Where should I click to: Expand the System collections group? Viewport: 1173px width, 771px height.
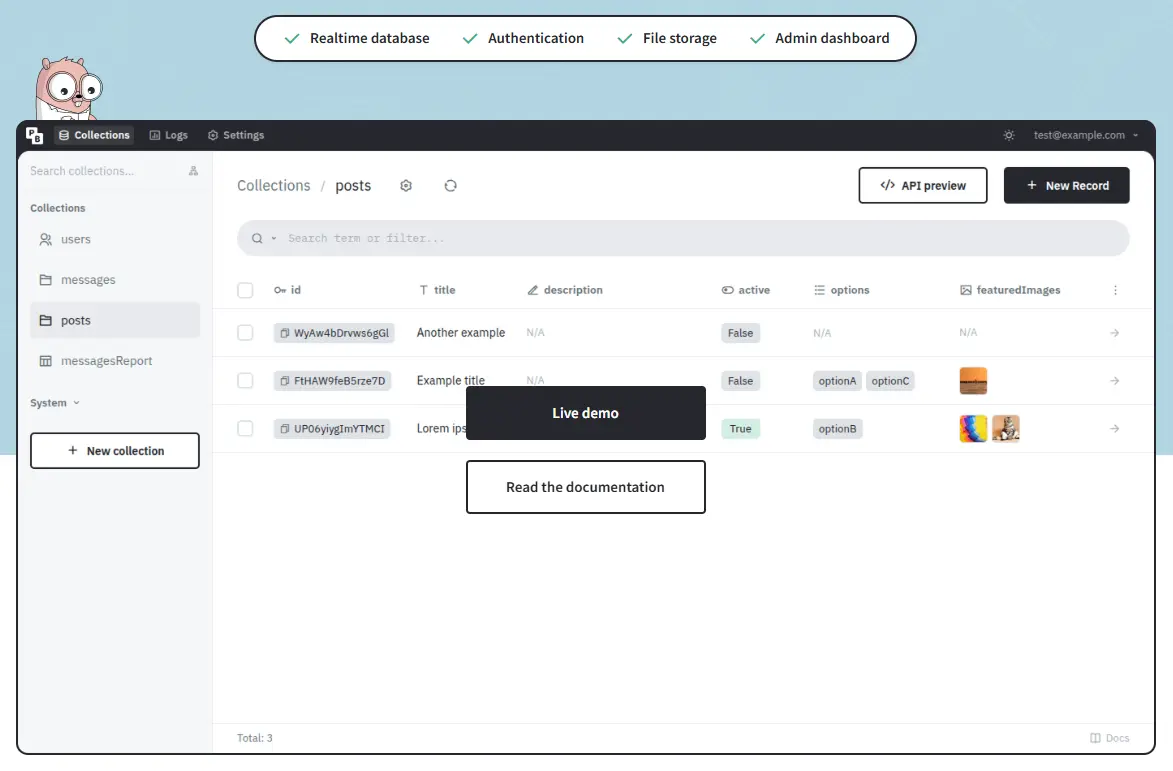pos(55,402)
